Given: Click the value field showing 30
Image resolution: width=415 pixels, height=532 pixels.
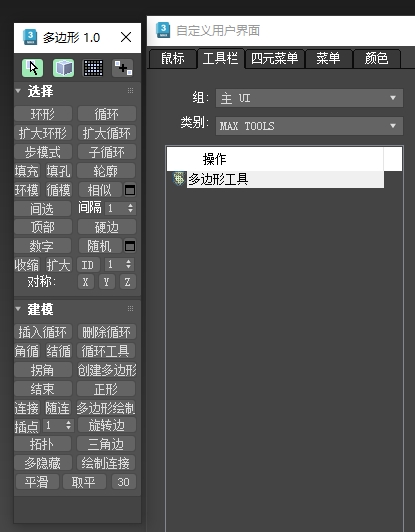Looking at the screenshot, I should coord(124,482).
